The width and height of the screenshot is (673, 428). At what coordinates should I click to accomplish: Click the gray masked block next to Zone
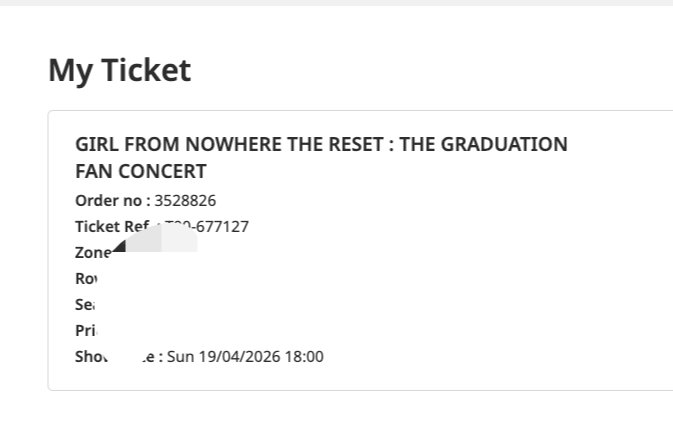[x=160, y=238]
